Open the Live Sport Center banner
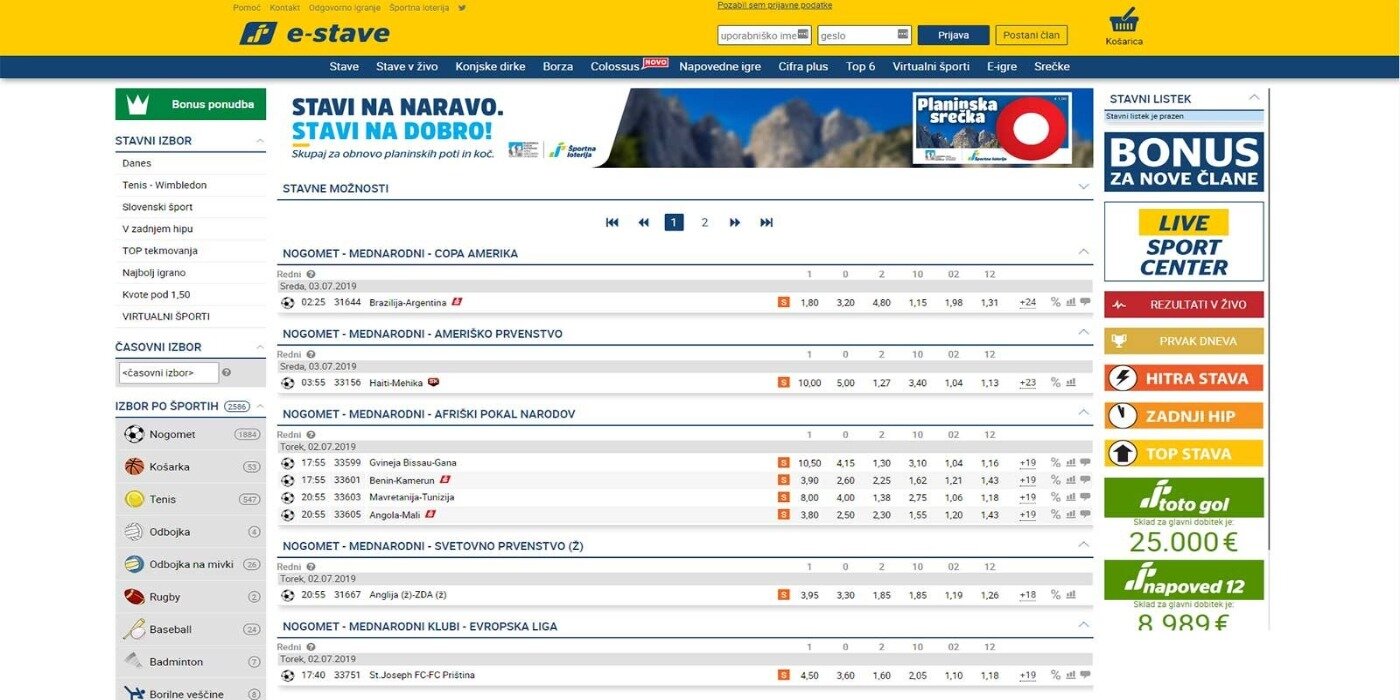 pos(1184,241)
